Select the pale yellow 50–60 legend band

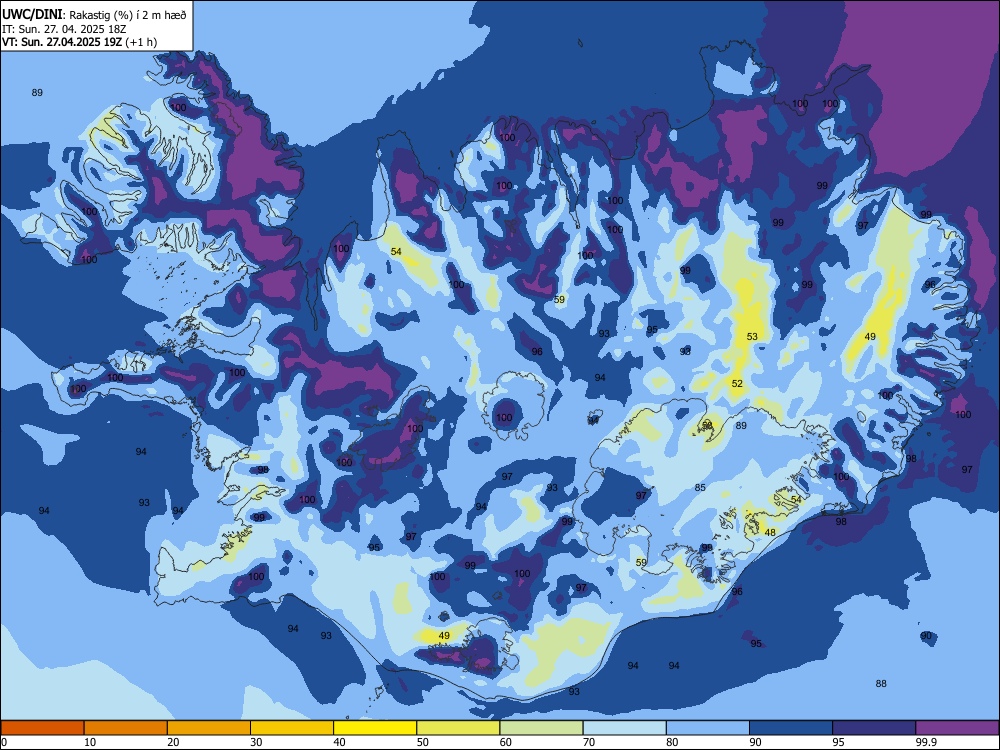(x=458, y=727)
